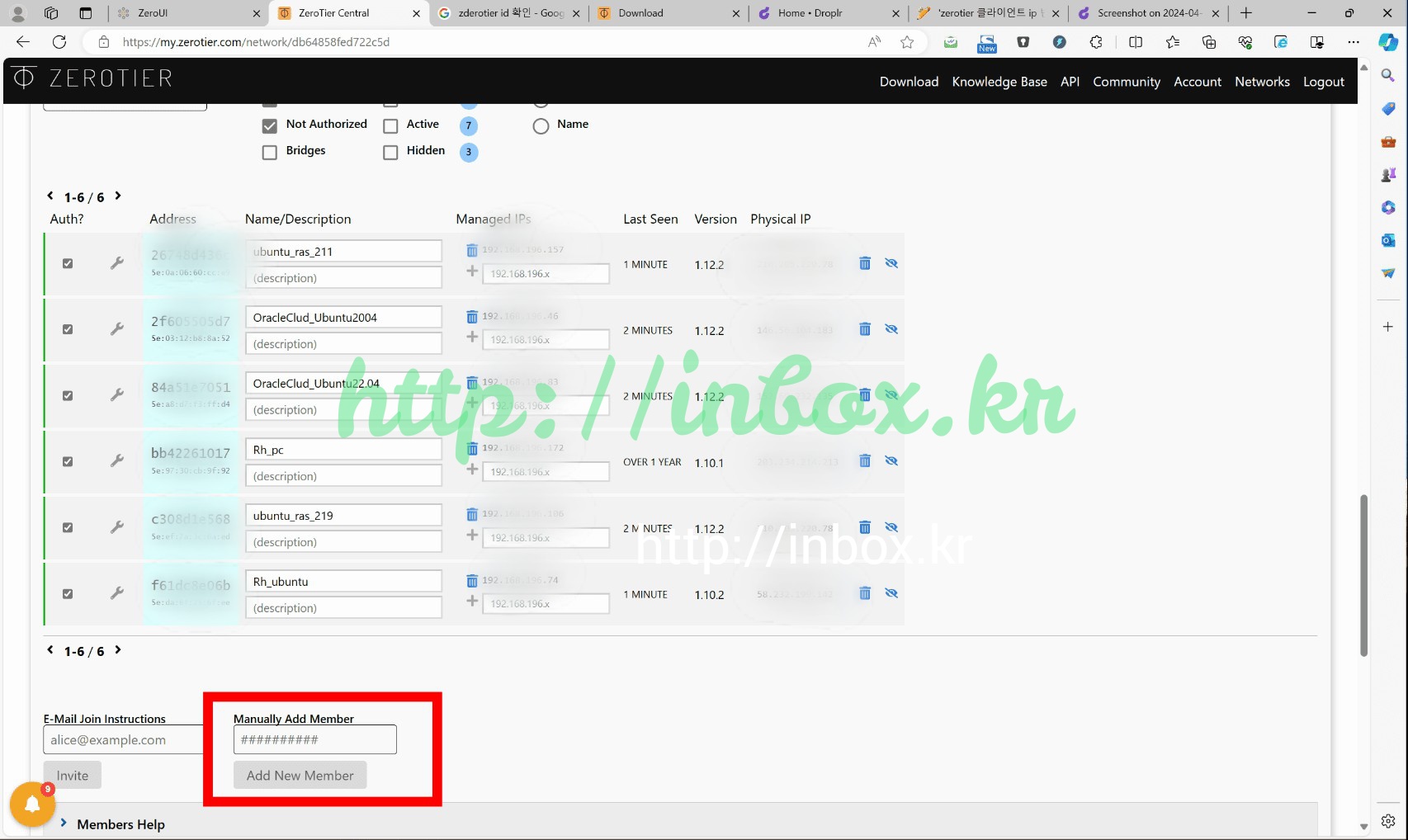Screen dimensions: 1408x840
Task: Add managed IP plus for ubuntu_ras_219
Action: click(x=472, y=536)
